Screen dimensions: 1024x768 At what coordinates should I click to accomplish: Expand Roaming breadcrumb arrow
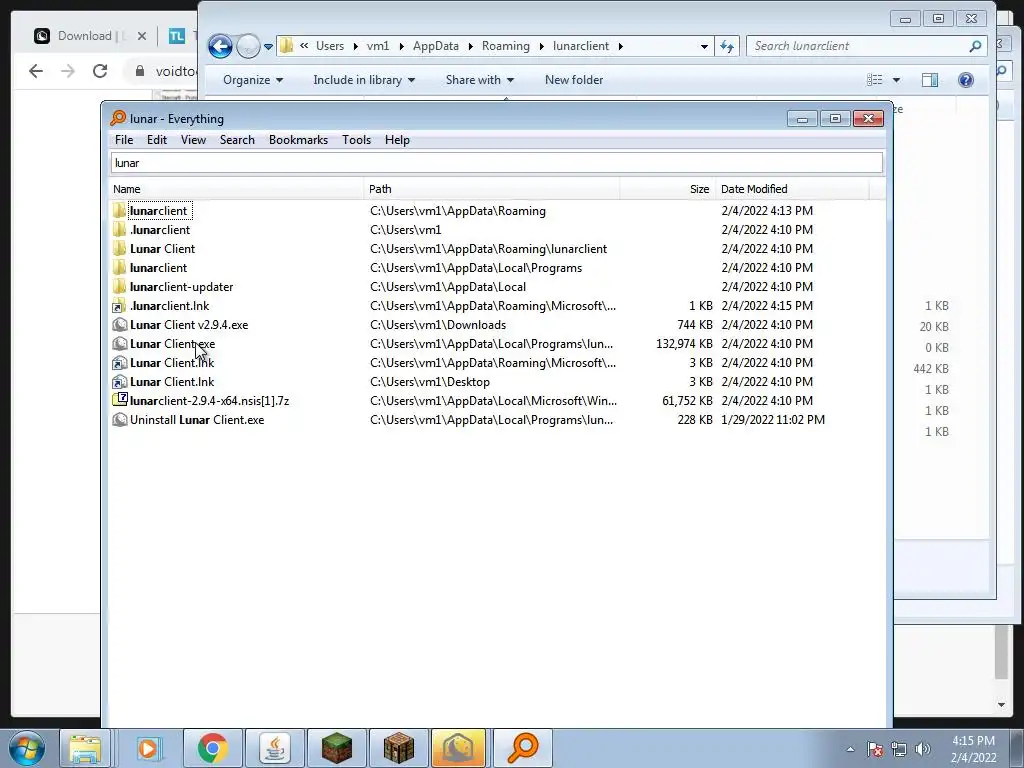pyautogui.click(x=541, y=46)
